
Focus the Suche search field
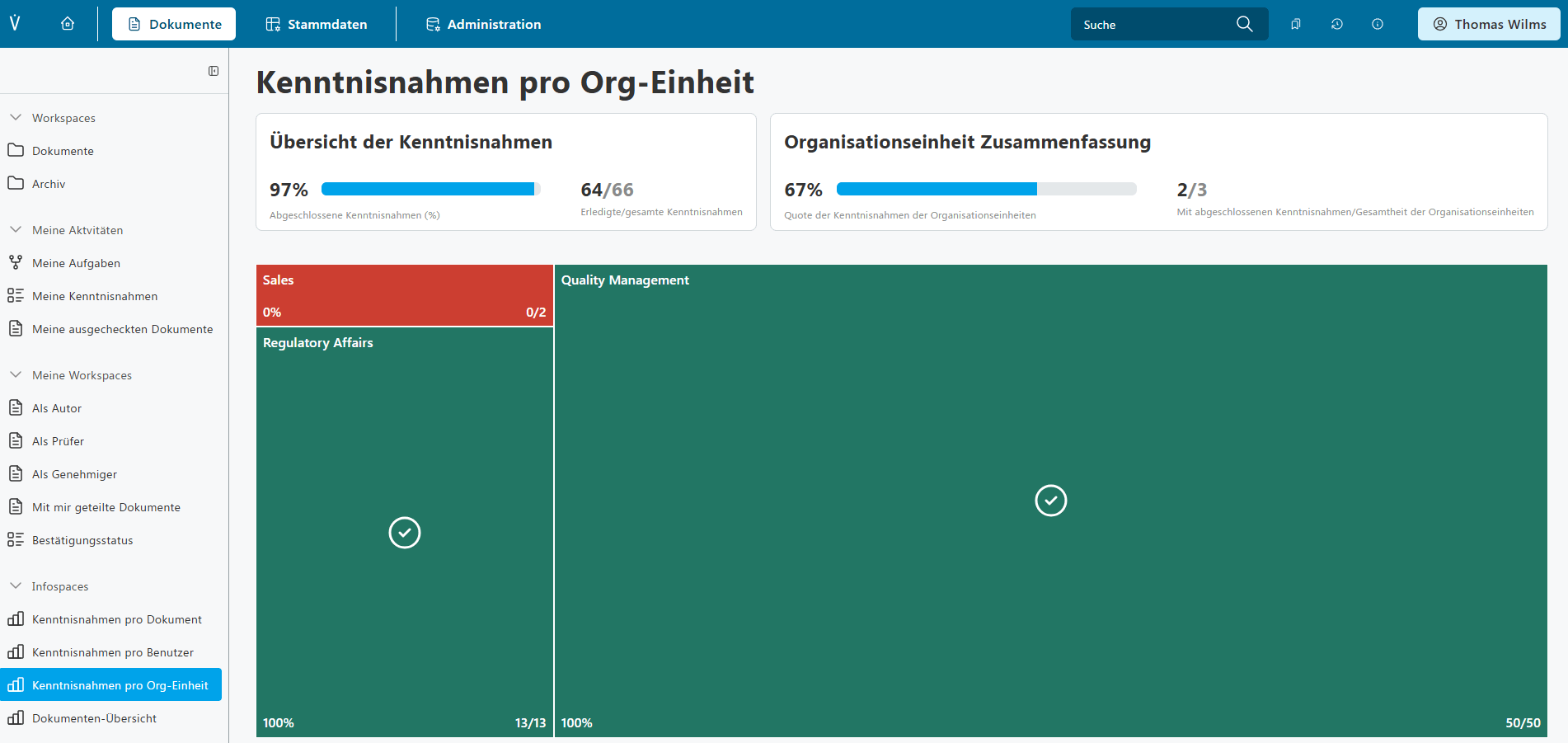click(x=1154, y=25)
